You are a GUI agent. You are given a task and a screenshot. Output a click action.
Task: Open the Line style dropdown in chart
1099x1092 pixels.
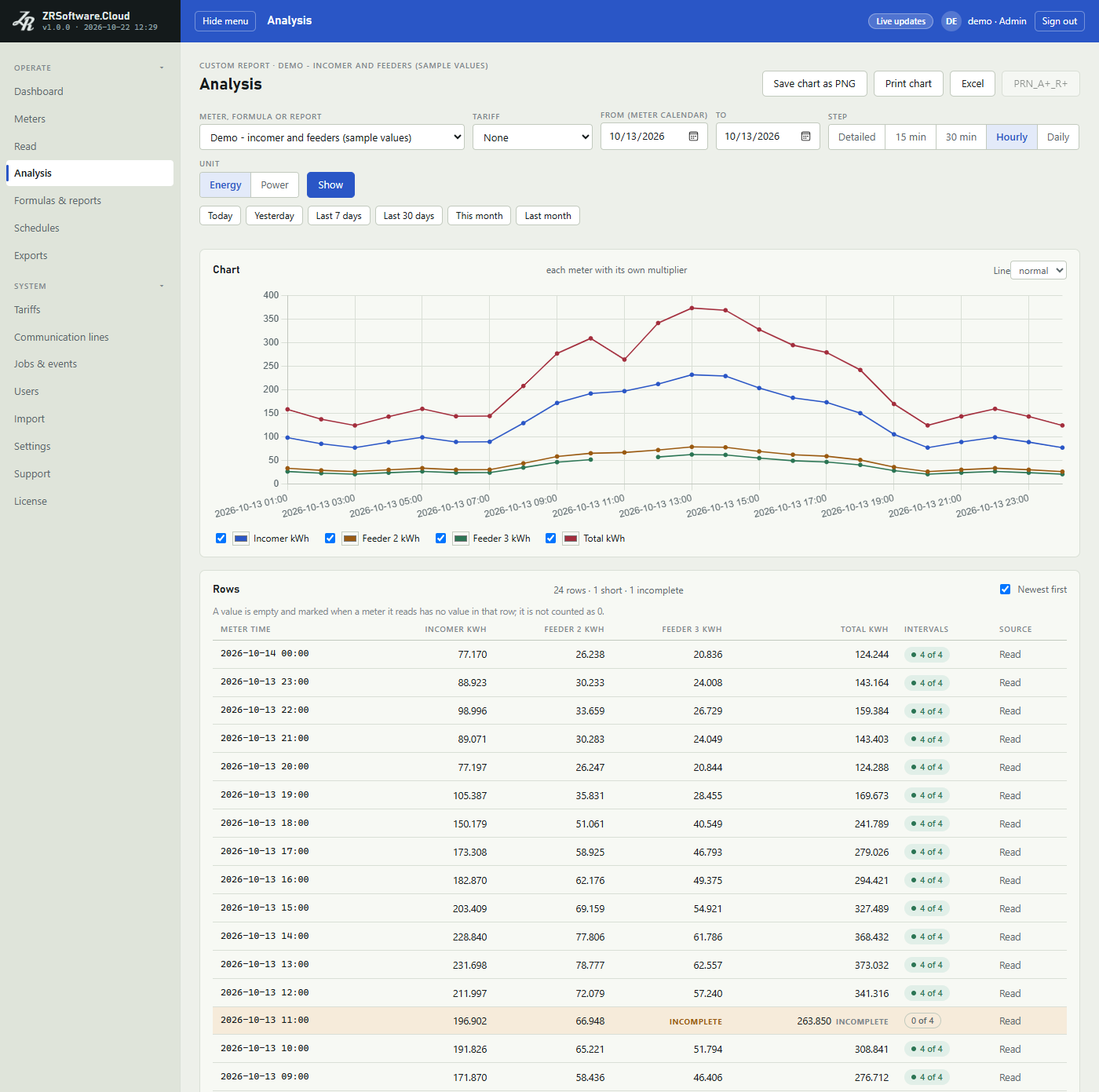pyautogui.click(x=1038, y=270)
